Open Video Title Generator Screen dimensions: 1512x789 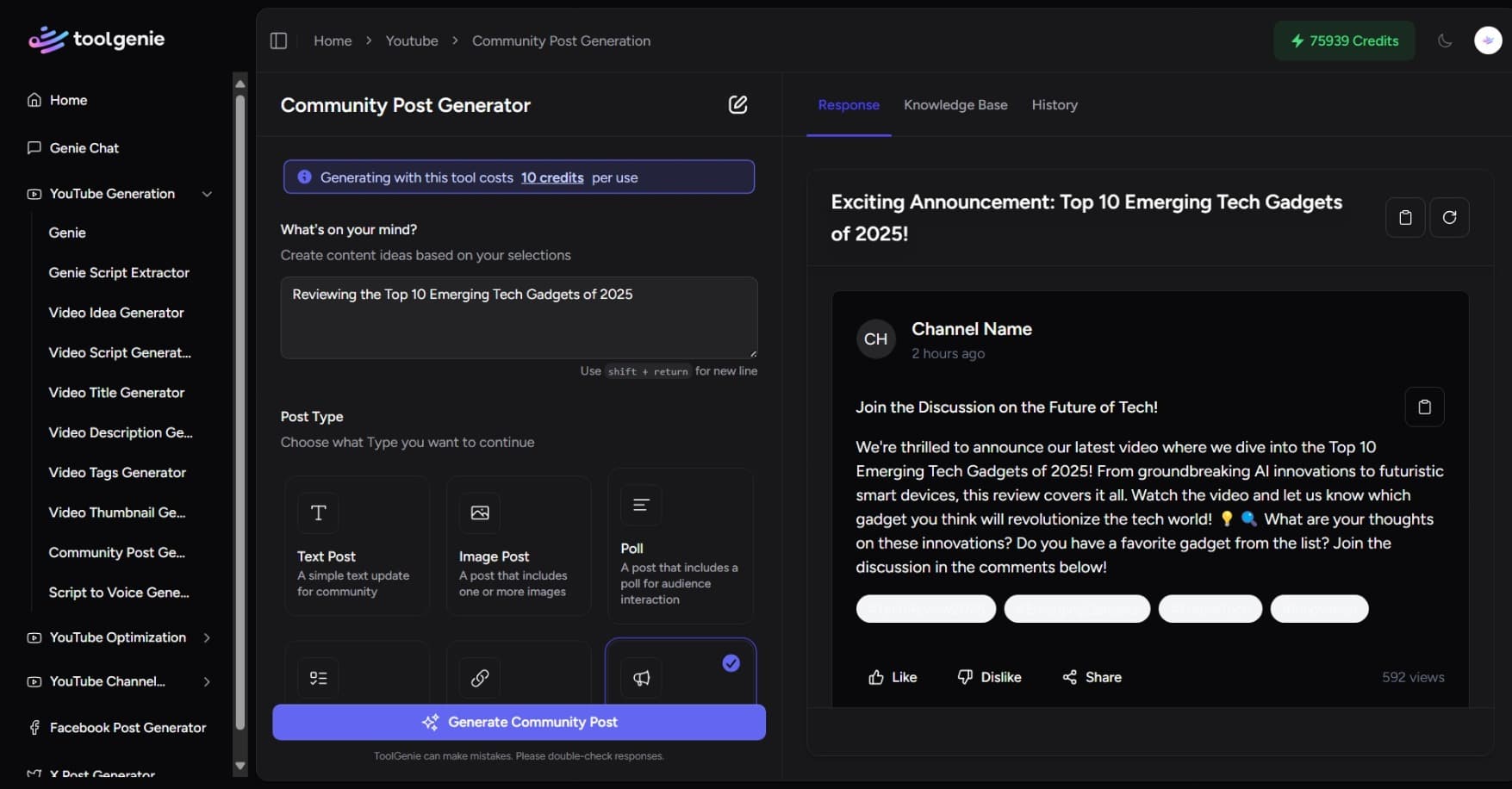tap(116, 393)
